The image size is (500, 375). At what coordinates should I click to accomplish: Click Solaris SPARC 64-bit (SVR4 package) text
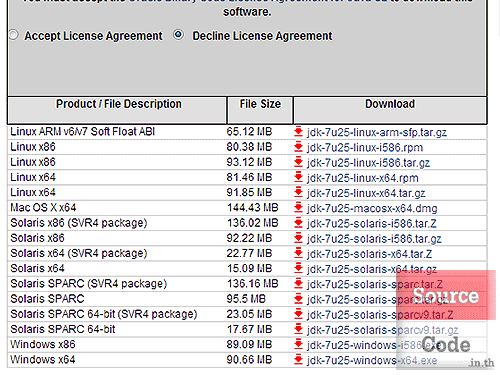click(x=104, y=314)
